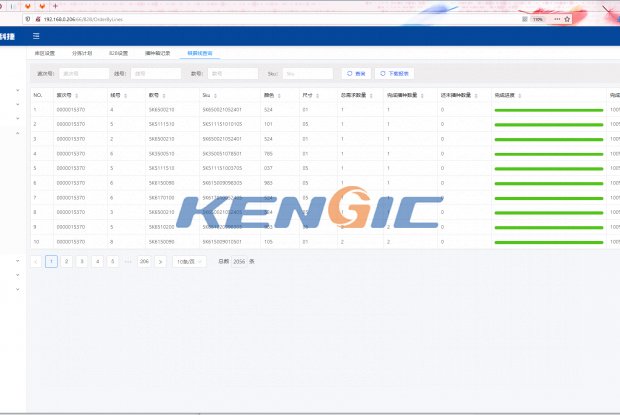620x415 pixels.
Task: Go to previous page using arrow
Action: [36, 261]
